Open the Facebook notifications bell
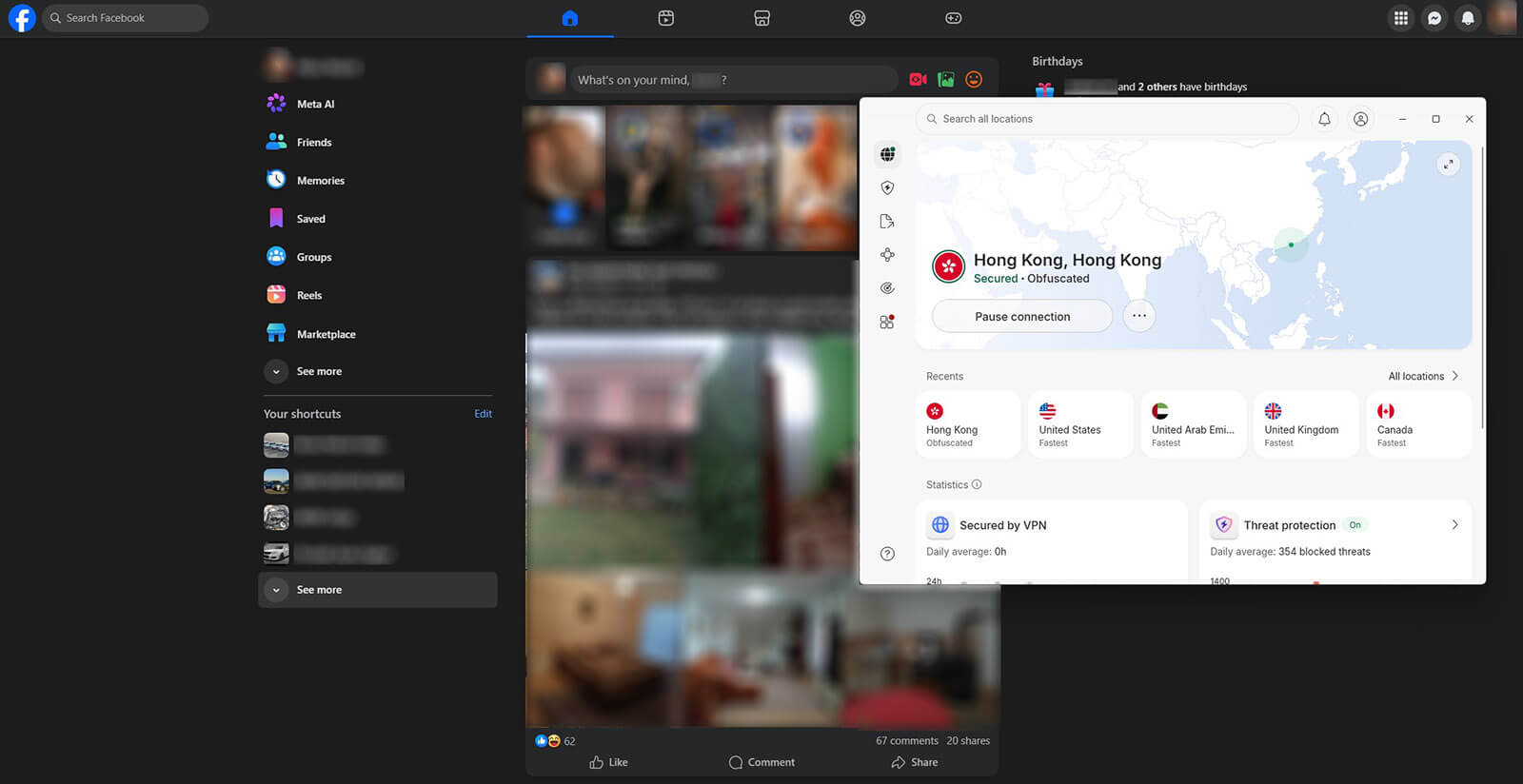 click(x=1468, y=18)
